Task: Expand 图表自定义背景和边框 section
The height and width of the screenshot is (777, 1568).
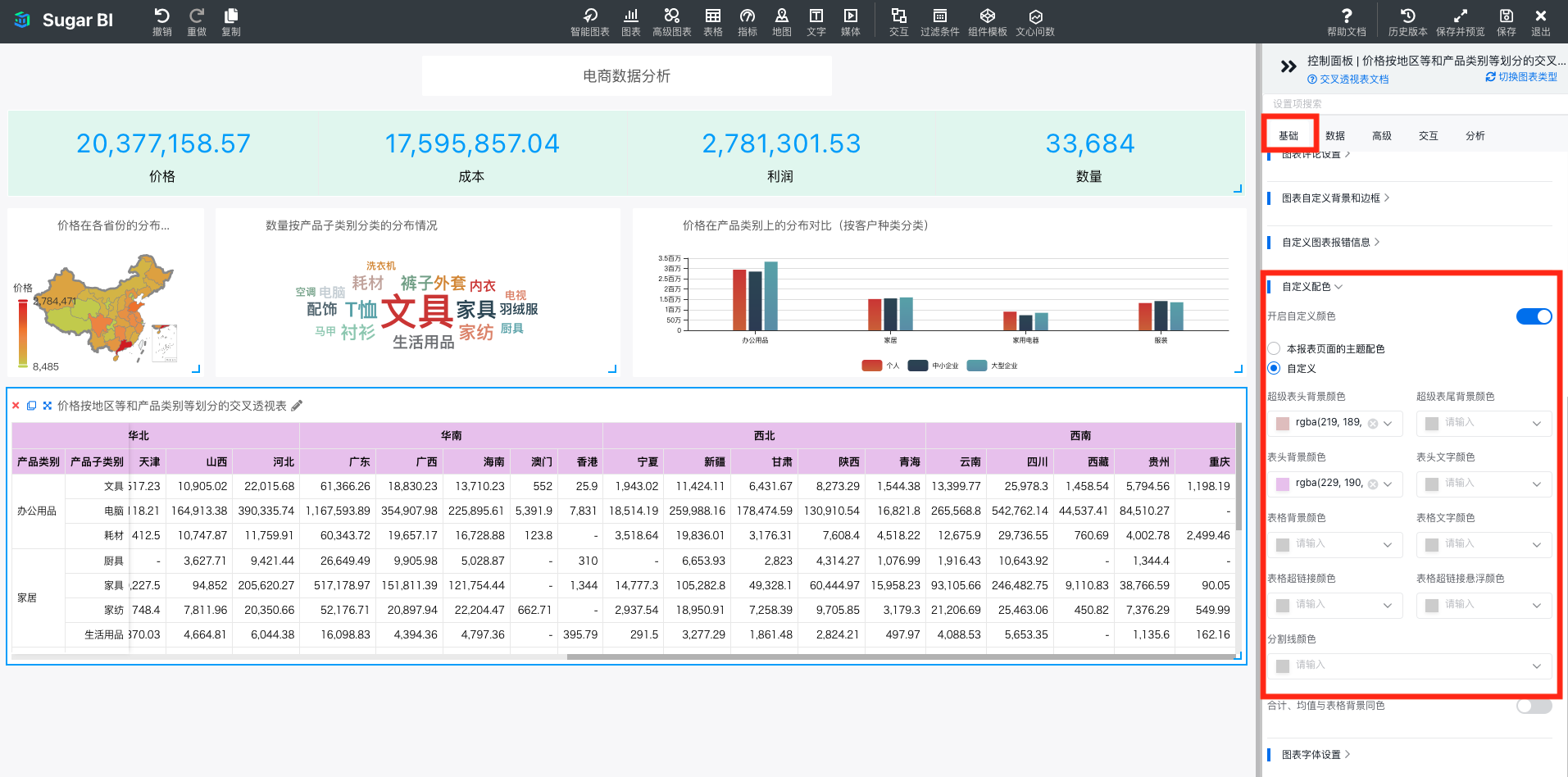Action: click(x=1335, y=198)
